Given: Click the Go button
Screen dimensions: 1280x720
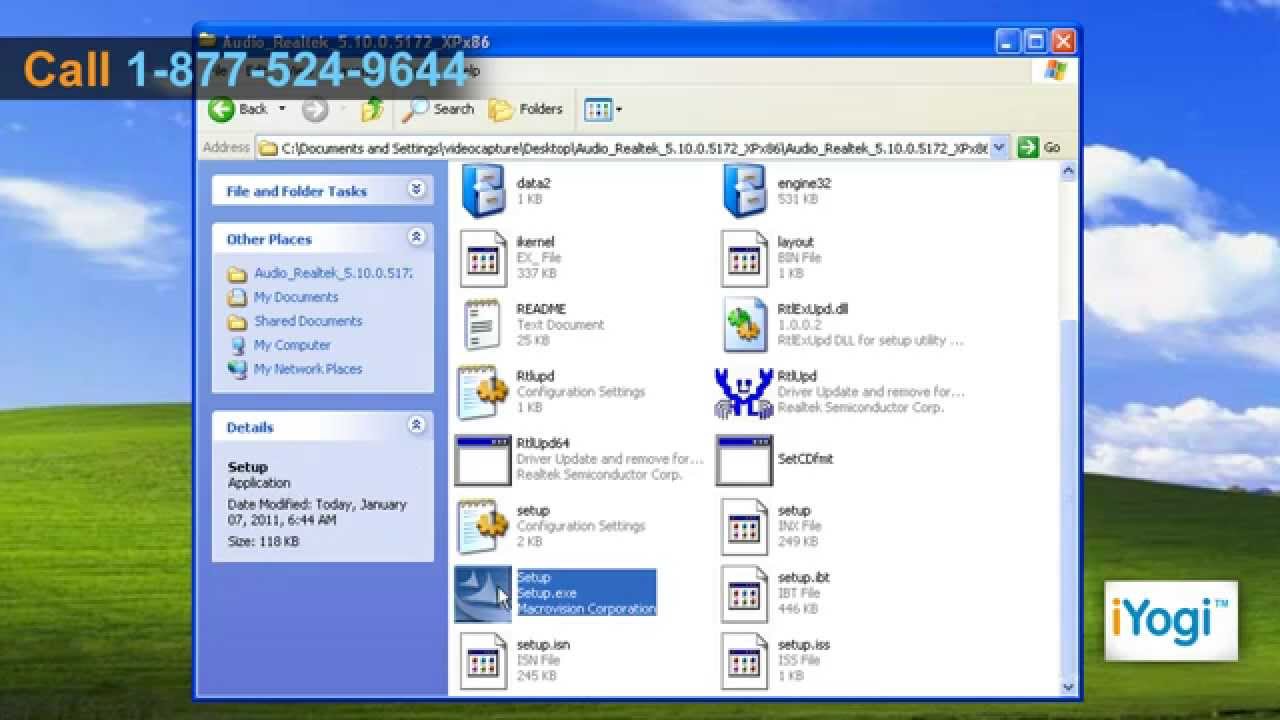Looking at the screenshot, I should [1039, 147].
